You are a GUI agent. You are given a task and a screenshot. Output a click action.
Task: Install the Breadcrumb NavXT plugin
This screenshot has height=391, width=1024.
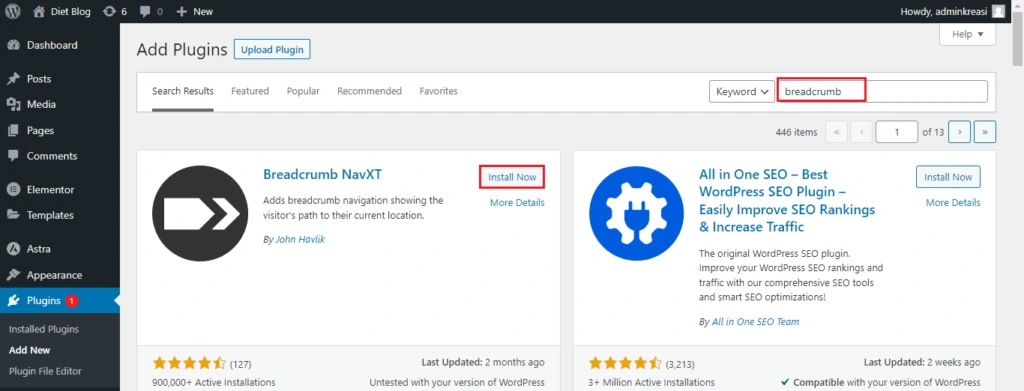pyautogui.click(x=512, y=177)
